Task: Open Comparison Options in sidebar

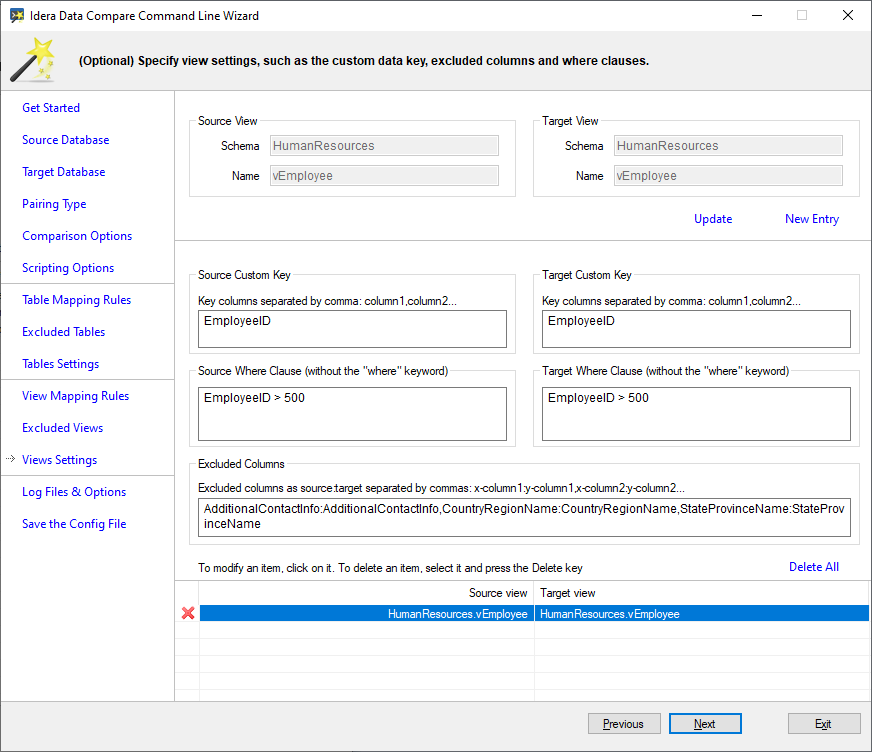Action: [77, 236]
